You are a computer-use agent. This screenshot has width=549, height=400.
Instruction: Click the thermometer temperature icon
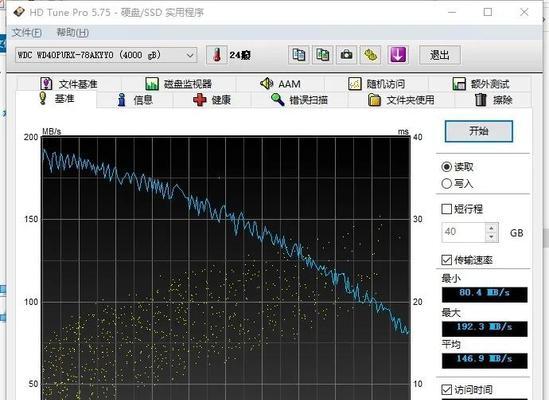tap(216, 55)
